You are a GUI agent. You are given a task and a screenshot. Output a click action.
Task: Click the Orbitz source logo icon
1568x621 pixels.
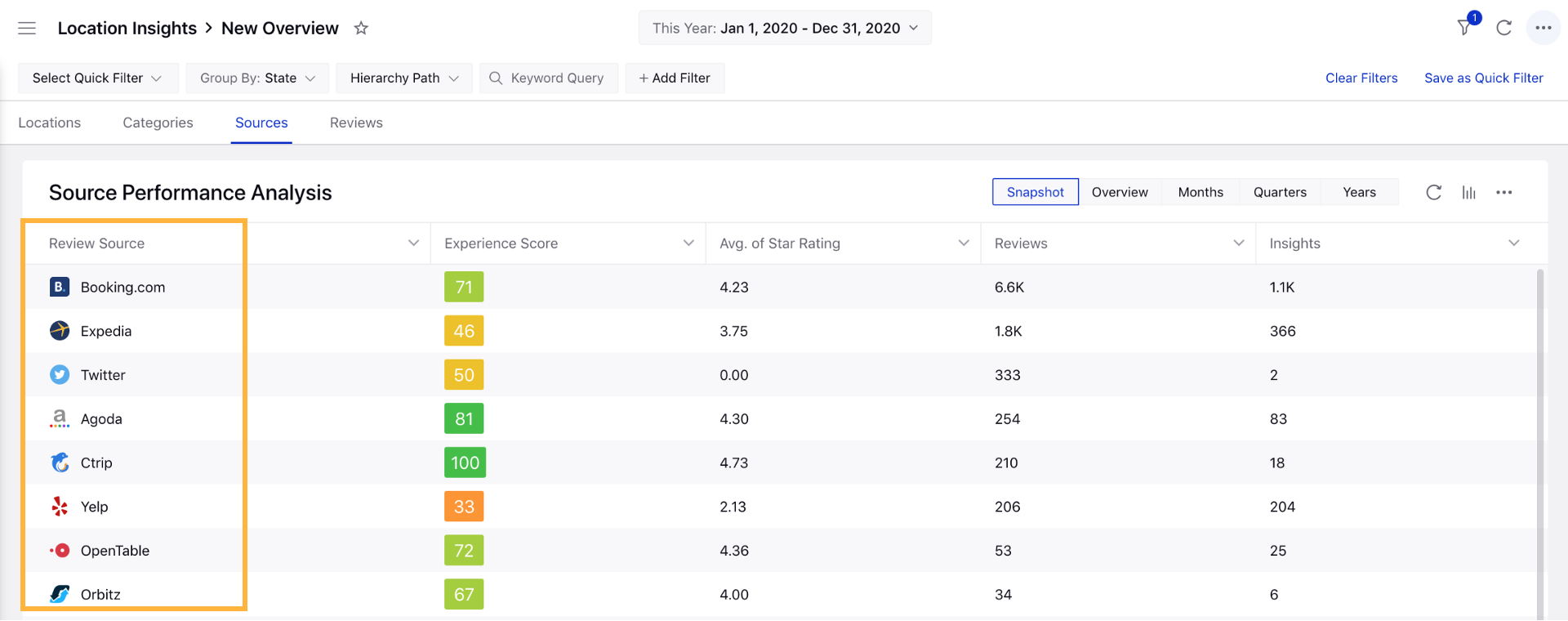60,594
